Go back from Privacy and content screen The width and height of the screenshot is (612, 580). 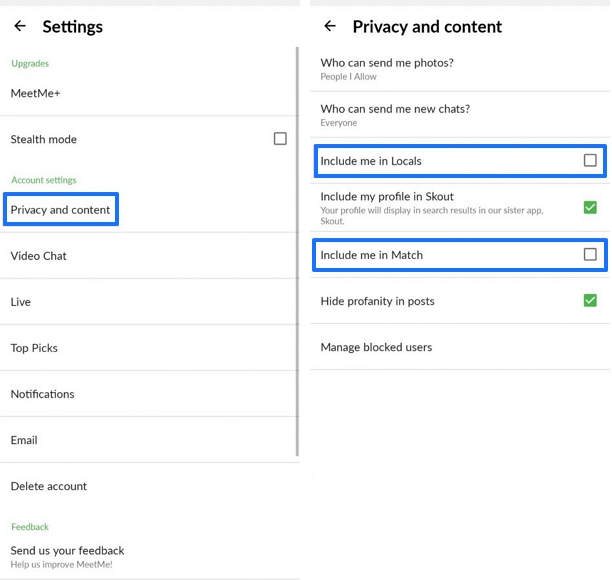coord(330,26)
